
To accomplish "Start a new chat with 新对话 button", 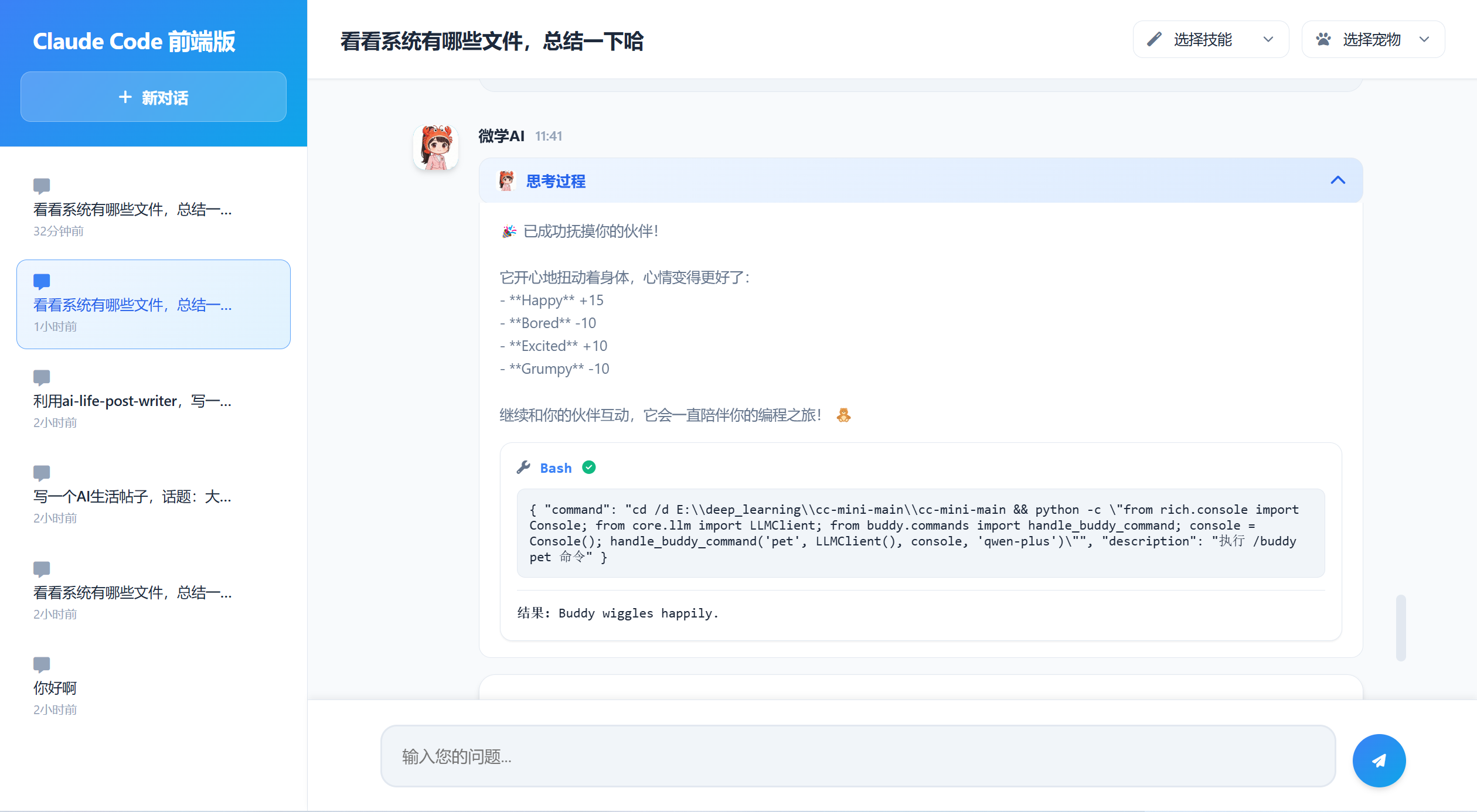I will click(x=154, y=97).
